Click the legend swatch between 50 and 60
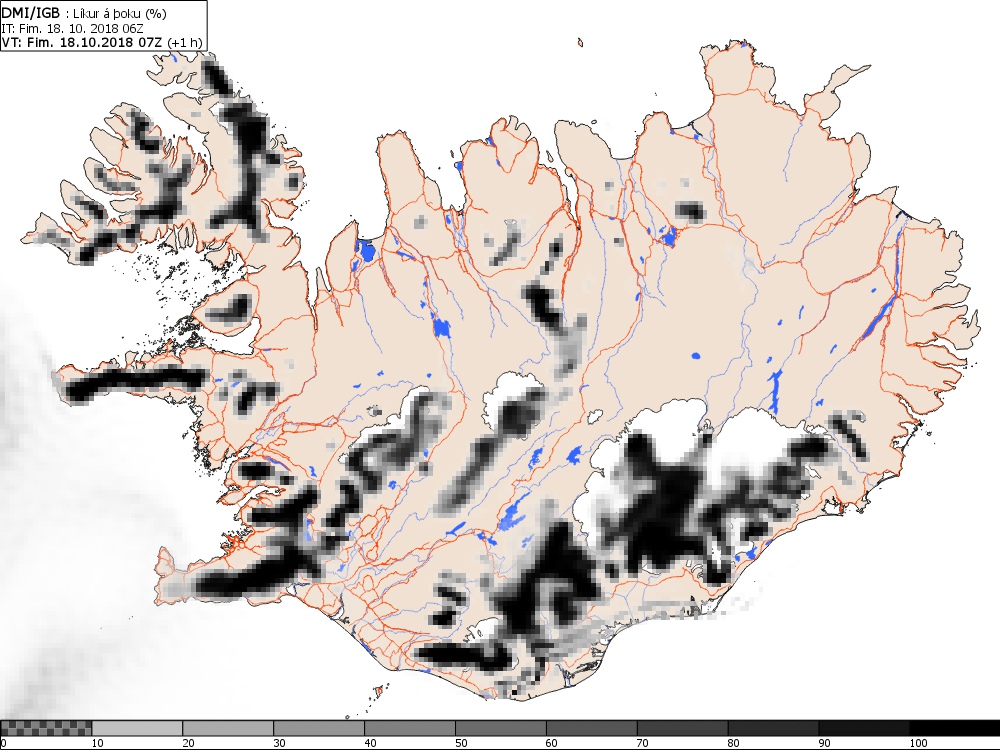Viewport: 1000px width, 750px height. pos(501,728)
